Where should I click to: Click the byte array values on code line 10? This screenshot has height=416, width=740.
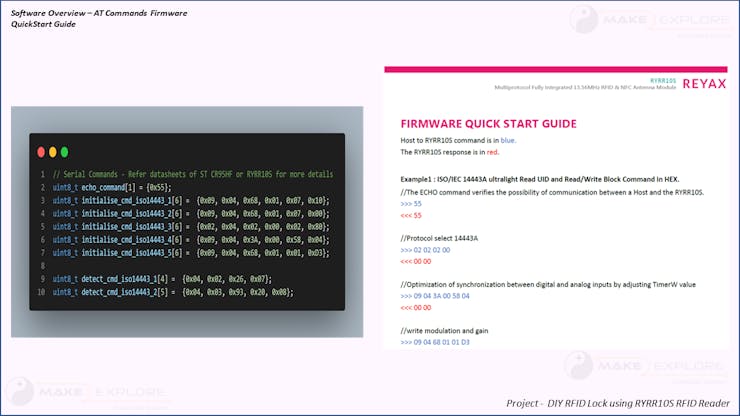pyautogui.click(x=238, y=292)
